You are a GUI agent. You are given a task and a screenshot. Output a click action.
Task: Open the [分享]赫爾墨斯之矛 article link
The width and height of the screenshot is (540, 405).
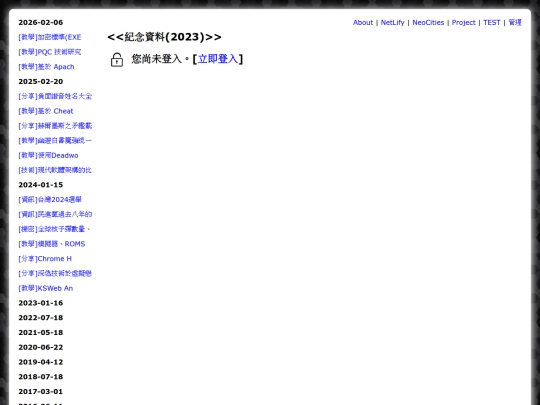[x=55, y=126]
